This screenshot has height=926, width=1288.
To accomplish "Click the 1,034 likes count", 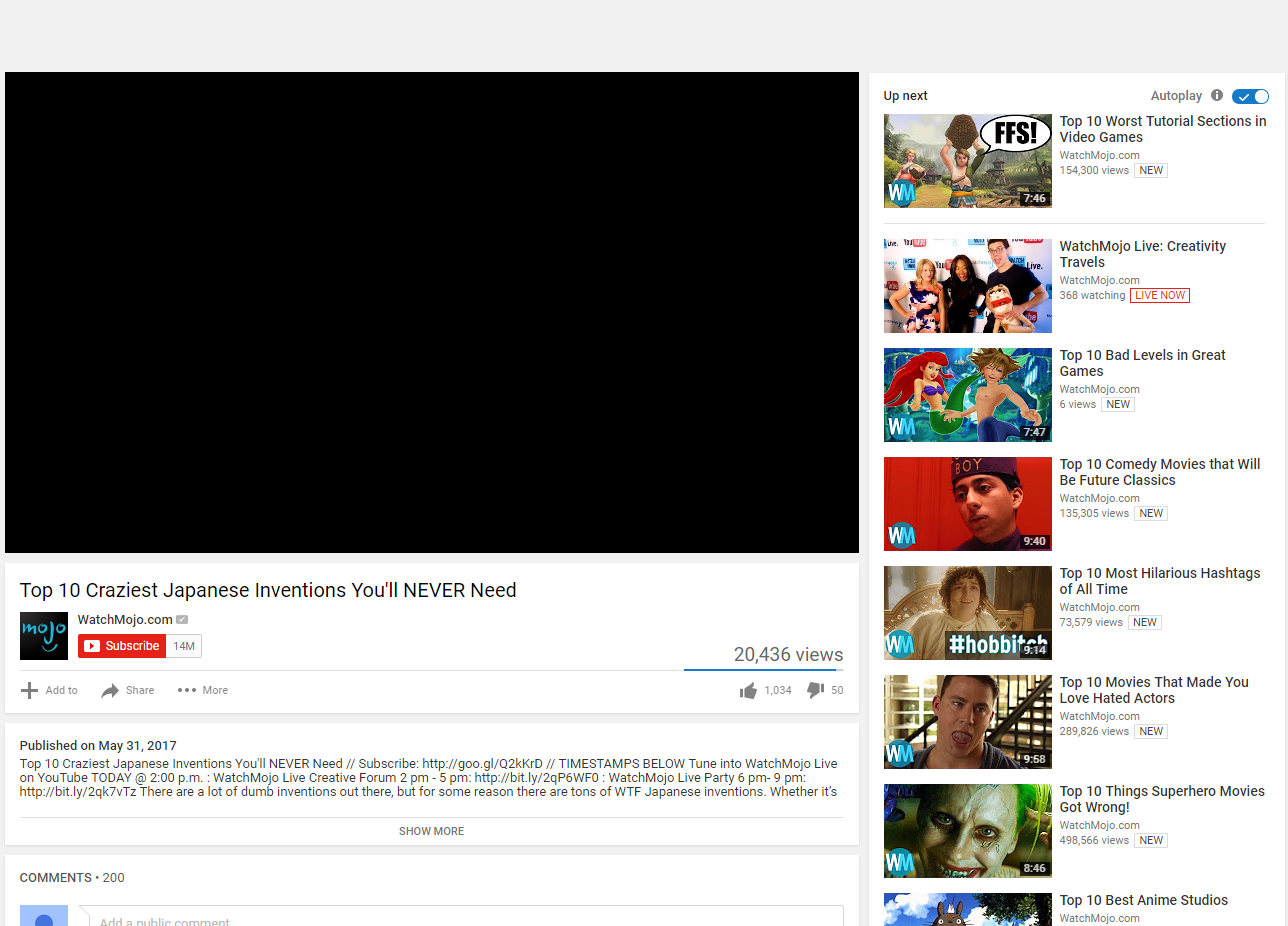I will pyautogui.click(x=778, y=690).
